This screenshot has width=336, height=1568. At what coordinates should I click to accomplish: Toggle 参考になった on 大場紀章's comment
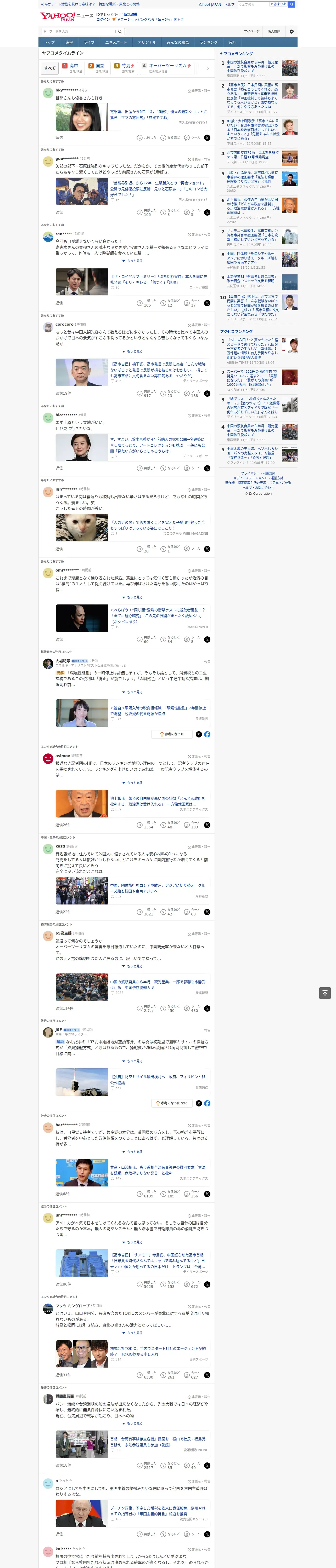171,734
